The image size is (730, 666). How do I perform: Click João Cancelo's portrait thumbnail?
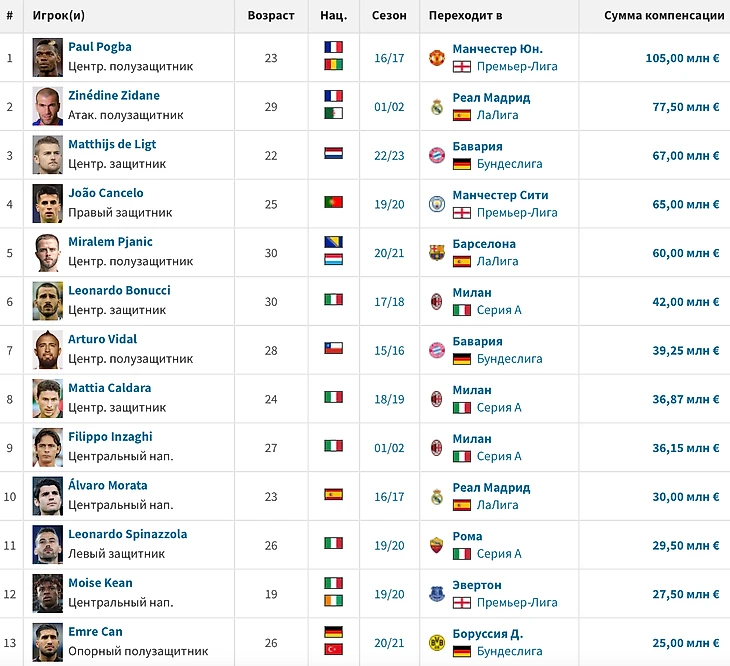coord(47,203)
